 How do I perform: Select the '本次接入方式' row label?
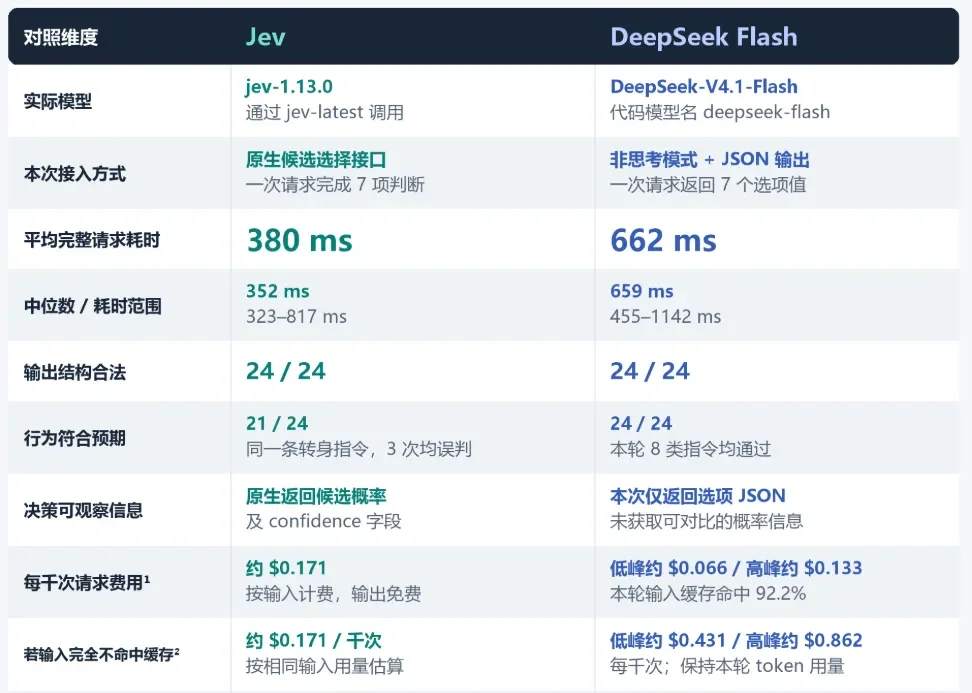tap(74, 174)
